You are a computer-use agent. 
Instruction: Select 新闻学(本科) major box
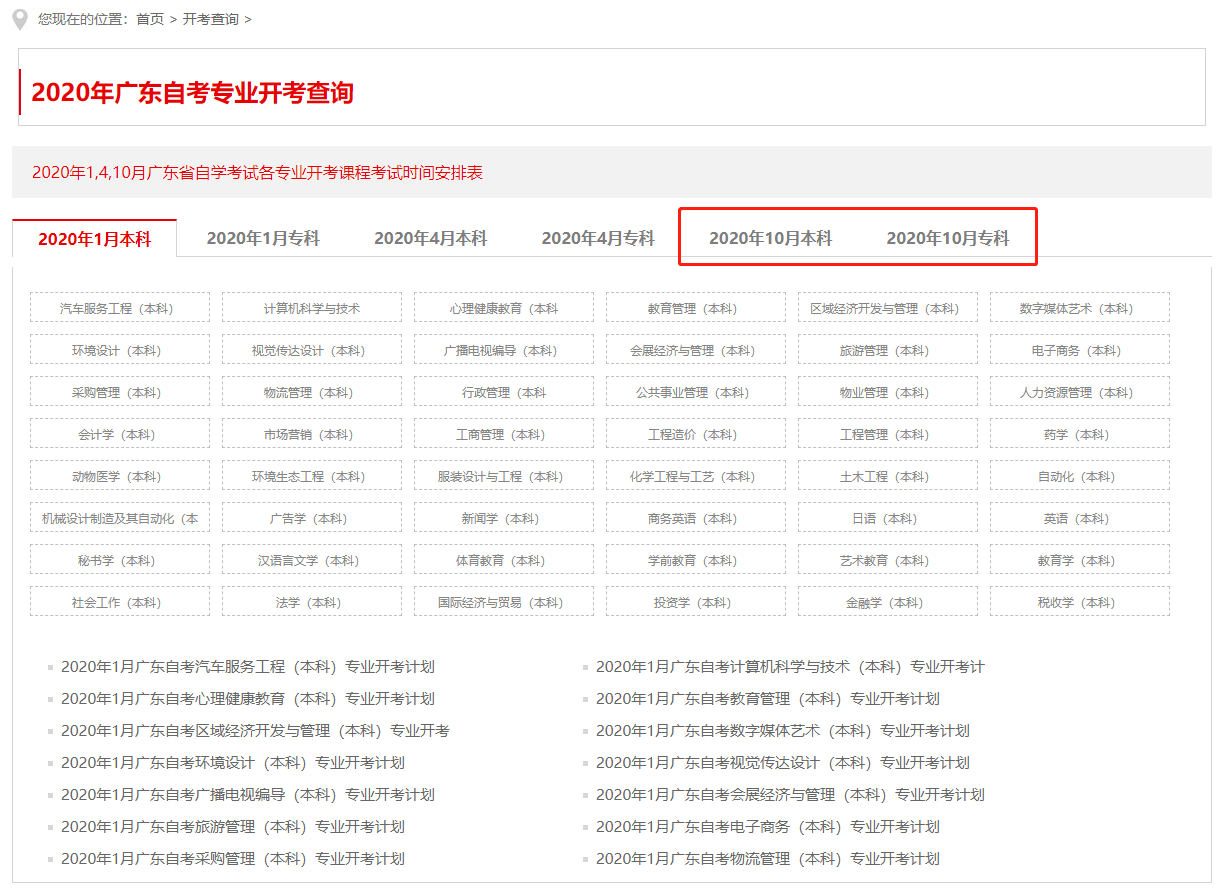504,518
